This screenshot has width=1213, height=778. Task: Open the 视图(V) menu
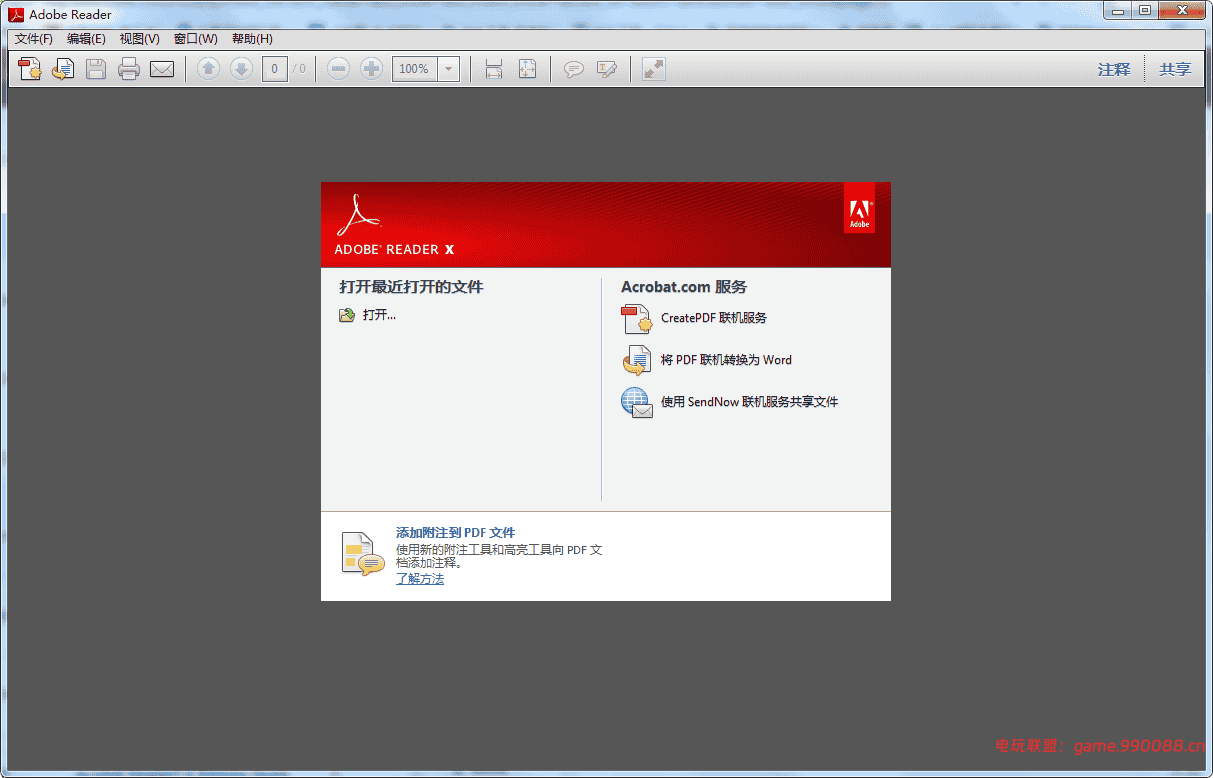pos(139,38)
